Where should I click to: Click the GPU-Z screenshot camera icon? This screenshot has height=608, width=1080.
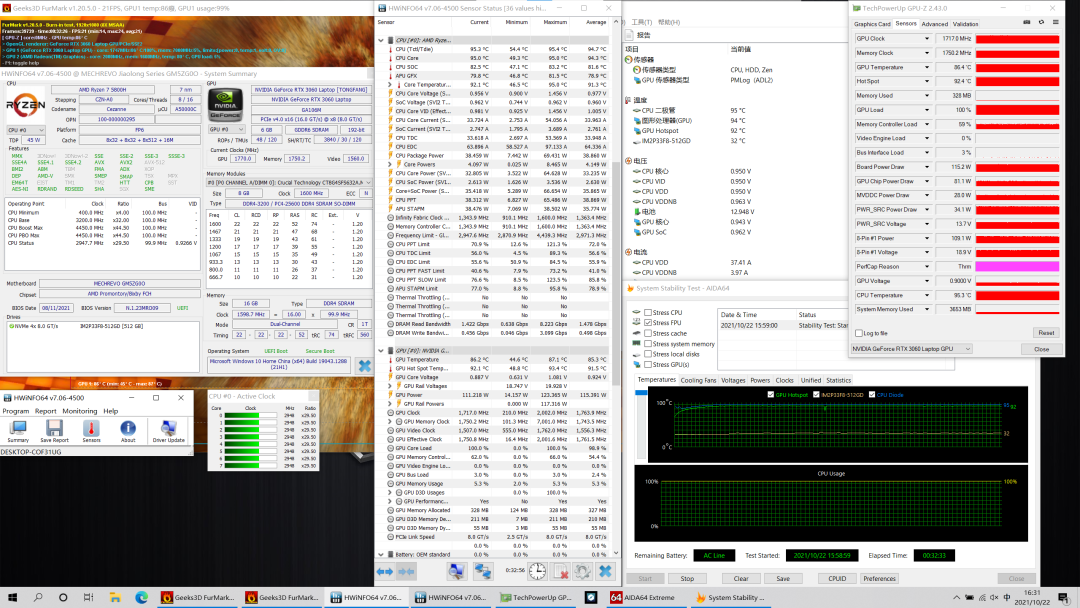1027,23
